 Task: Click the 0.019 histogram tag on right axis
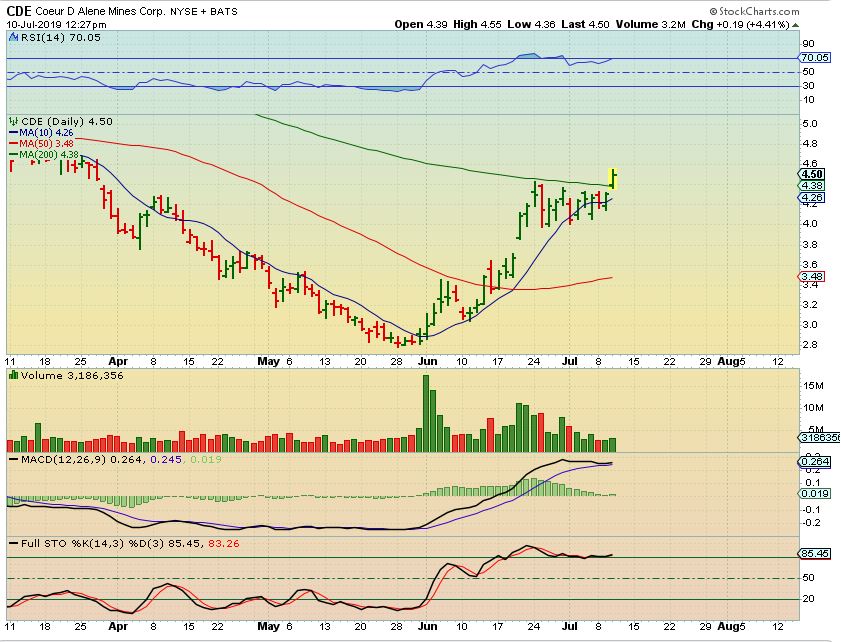[x=815, y=494]
